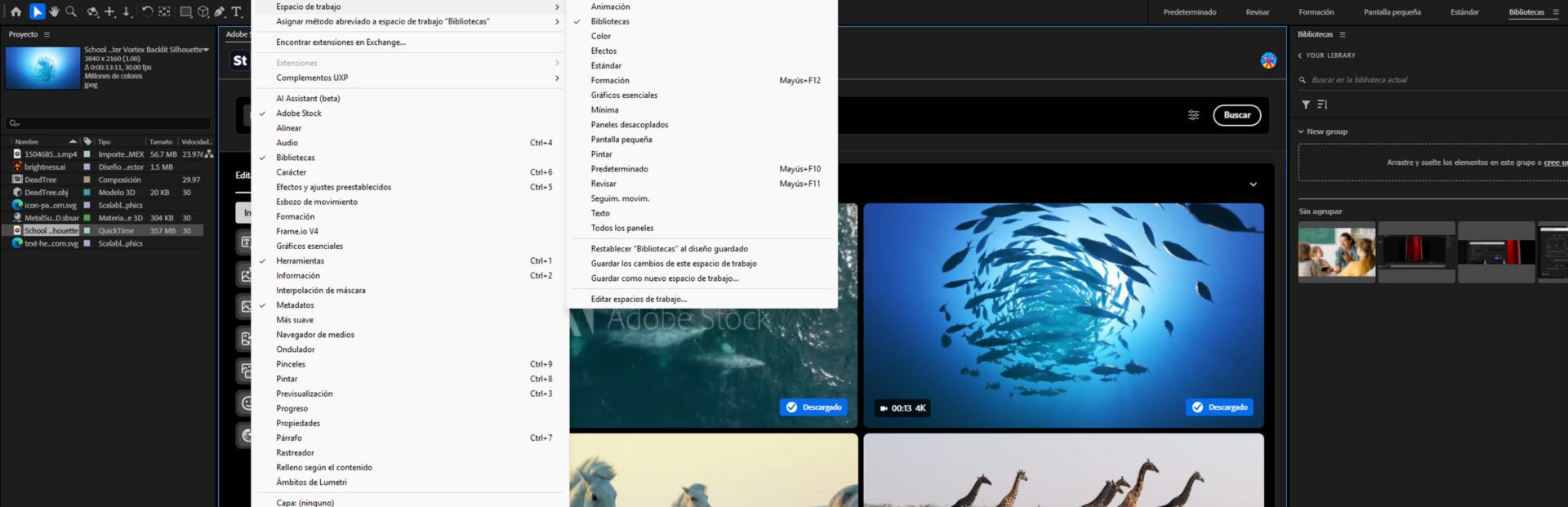Image resolution: width=1568 pixels, height=507 pixels.
Task: Open the Proyecto panel menu icon
Action: (x=47, y=34)
